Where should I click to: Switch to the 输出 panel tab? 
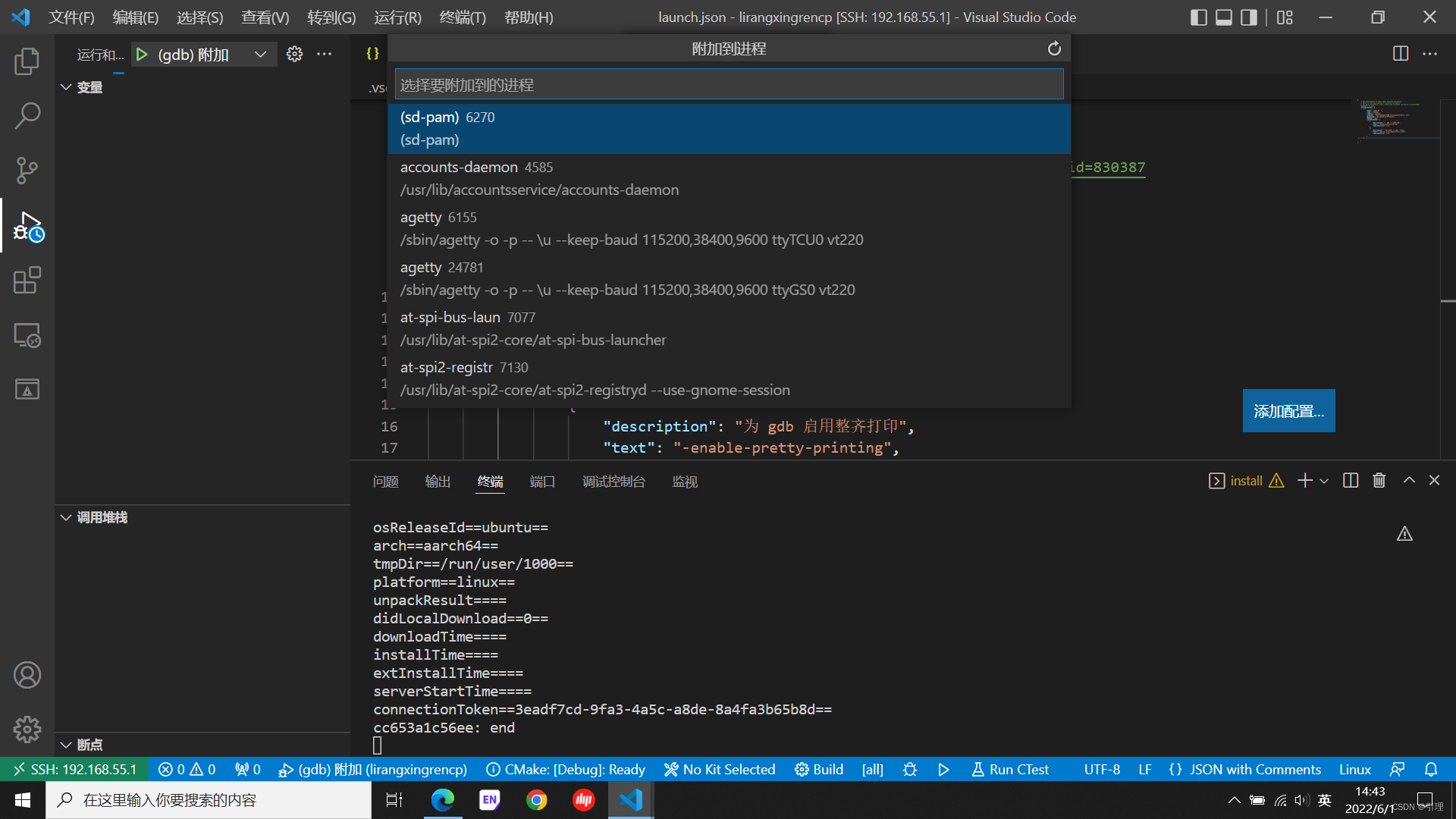coord(438,482)
